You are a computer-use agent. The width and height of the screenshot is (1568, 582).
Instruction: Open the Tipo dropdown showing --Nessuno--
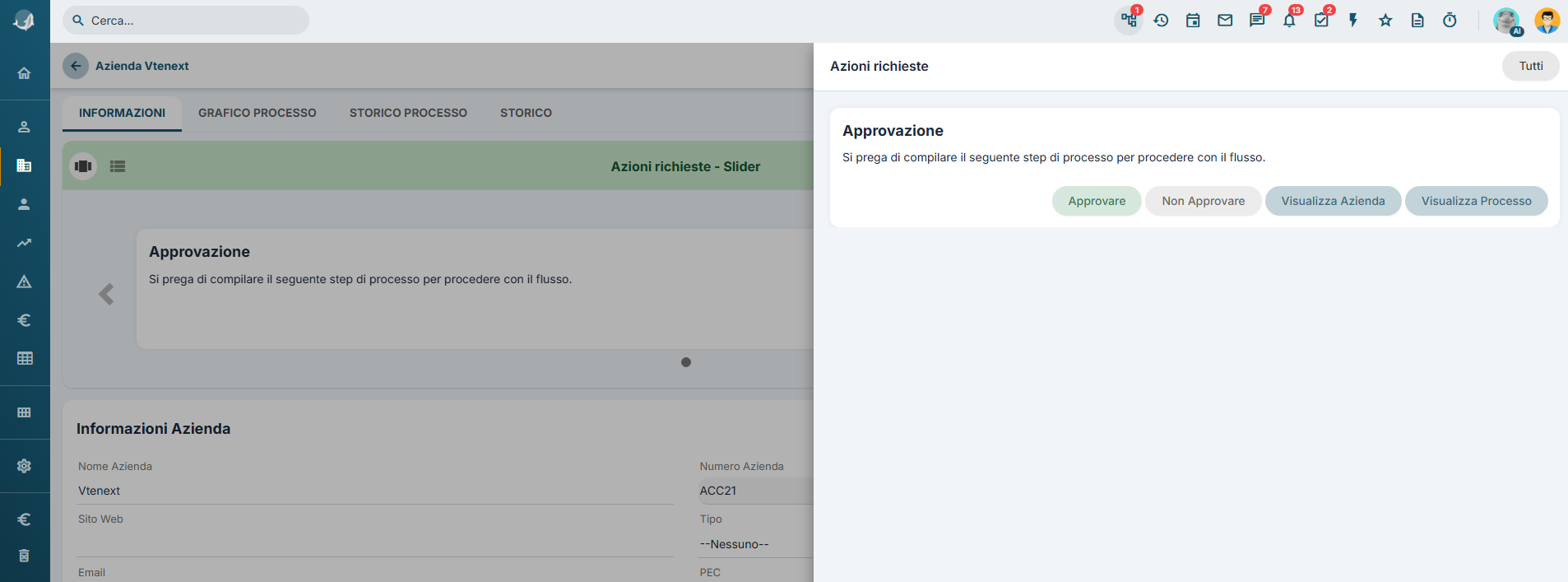click(756, 544)
